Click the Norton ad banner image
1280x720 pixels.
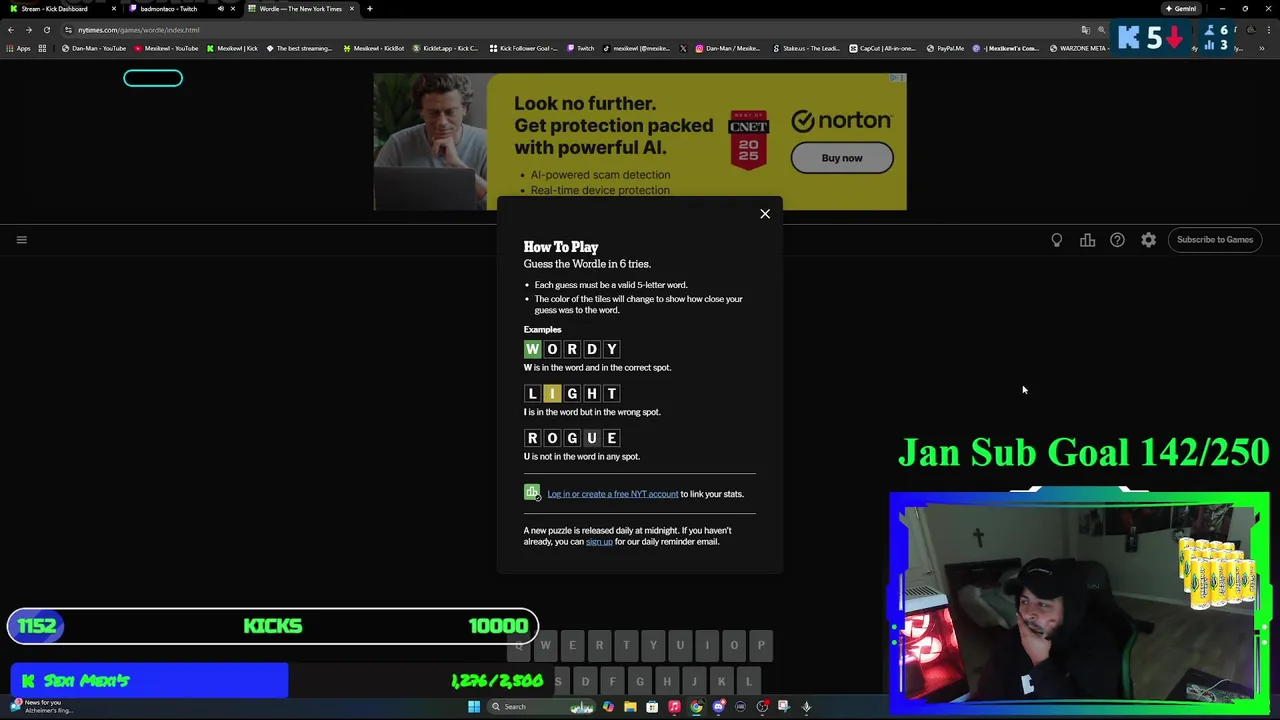pyautogui.click(x=640, y=141)
